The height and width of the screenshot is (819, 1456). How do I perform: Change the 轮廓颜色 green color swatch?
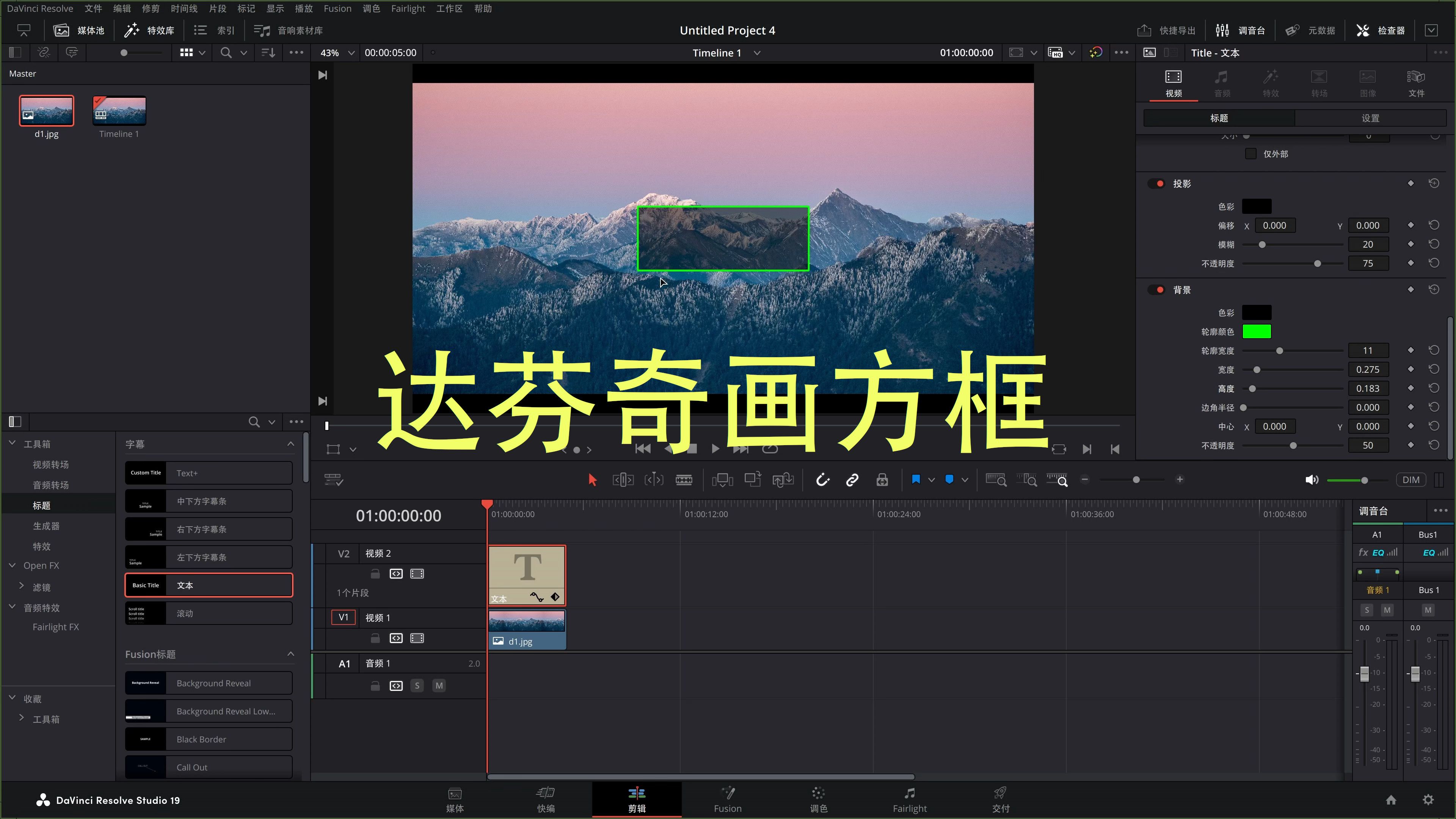[1257, 332]
